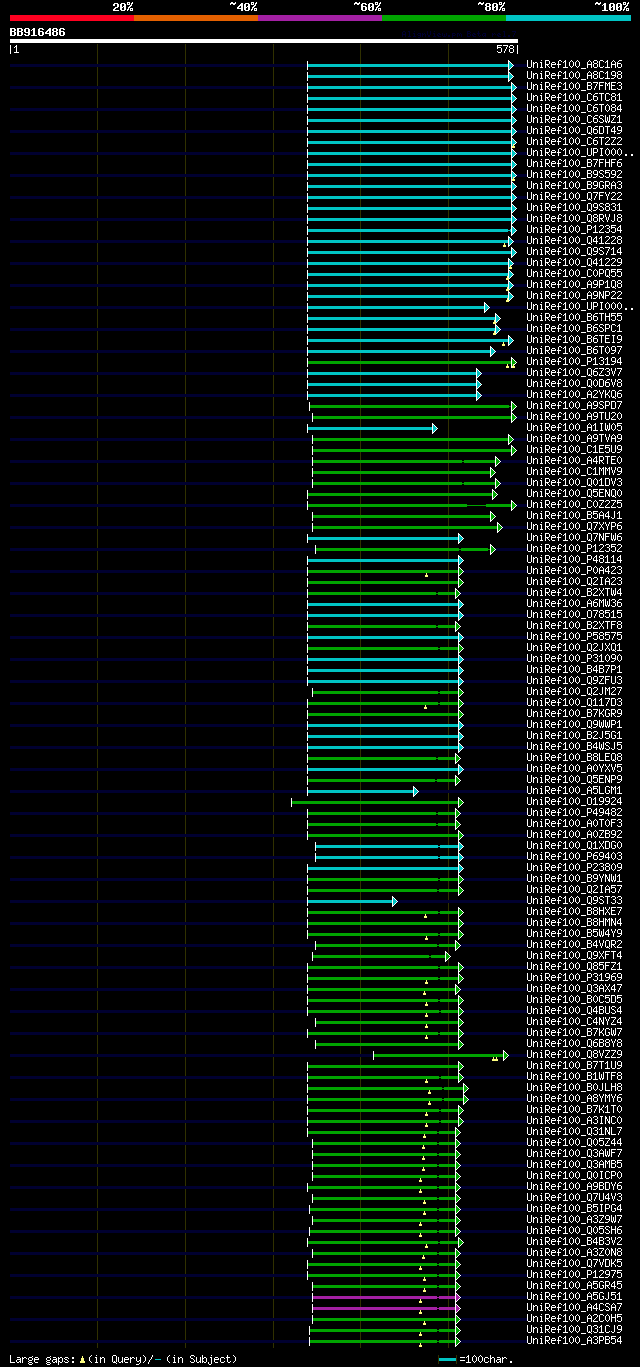Click the red 20% identity legend segment
This screenshot has width=640, height=1367.
click(71, 18)
